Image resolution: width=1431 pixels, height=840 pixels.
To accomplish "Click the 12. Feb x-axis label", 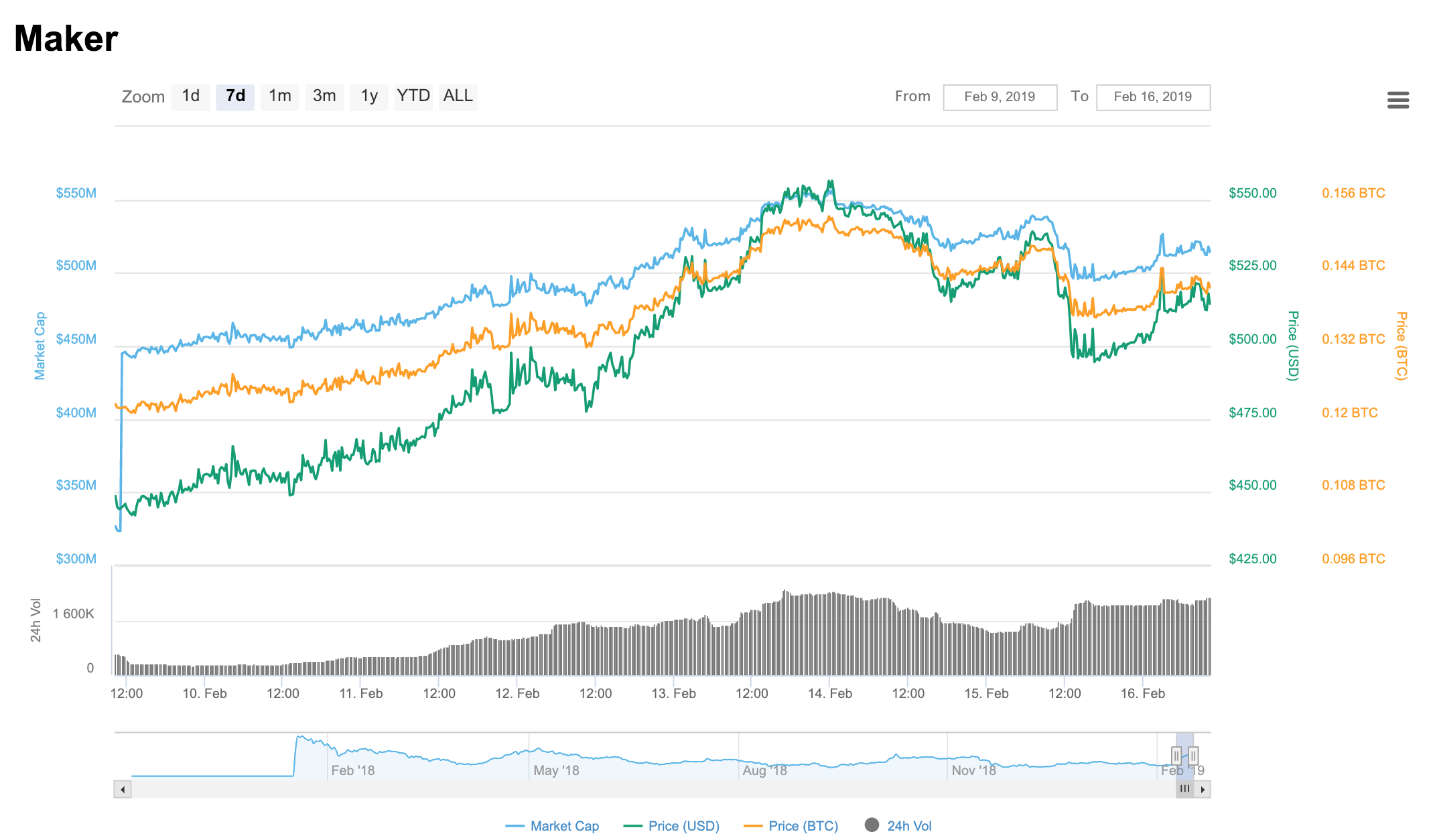I will [x=517, y=693].
